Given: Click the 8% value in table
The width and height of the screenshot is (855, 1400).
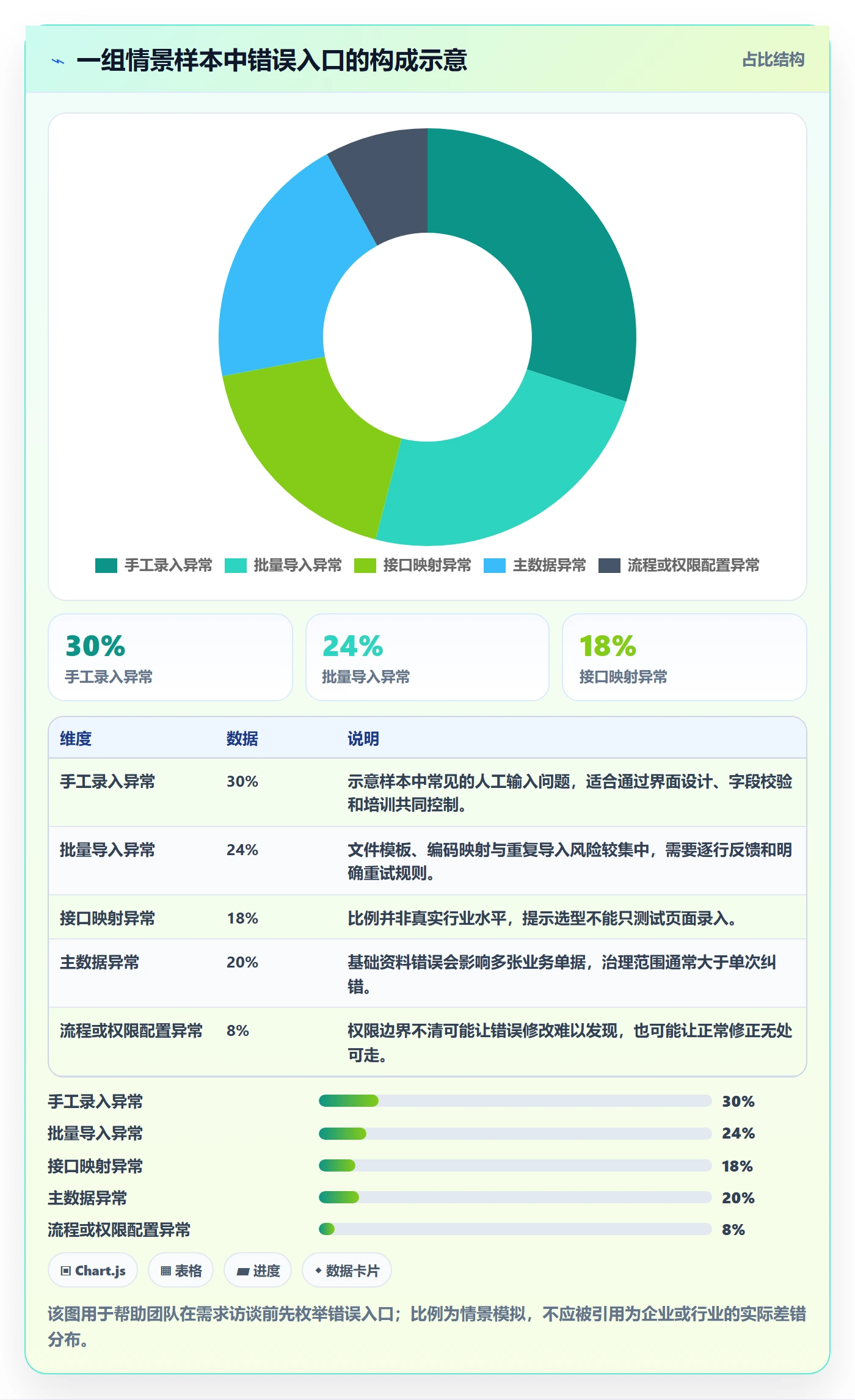Looking at the screenshot, I should click(x=238, y=1030).
